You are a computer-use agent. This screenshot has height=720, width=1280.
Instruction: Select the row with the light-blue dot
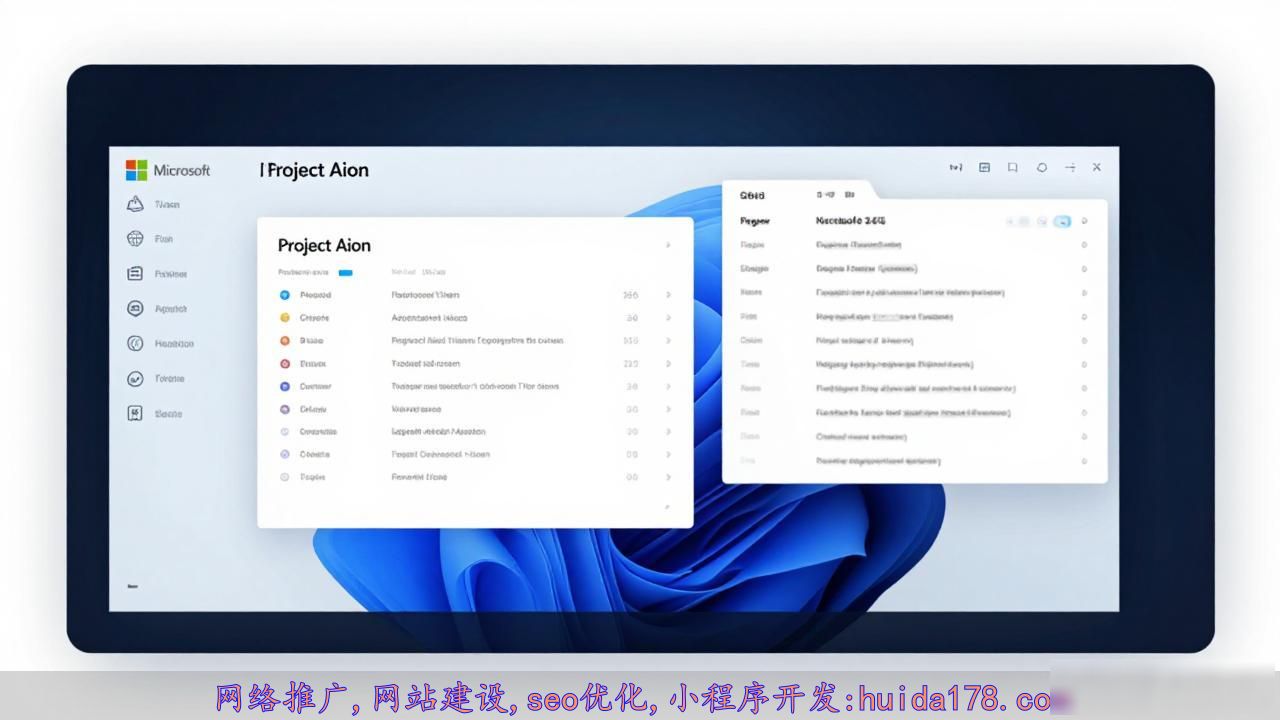pos(475,295)
